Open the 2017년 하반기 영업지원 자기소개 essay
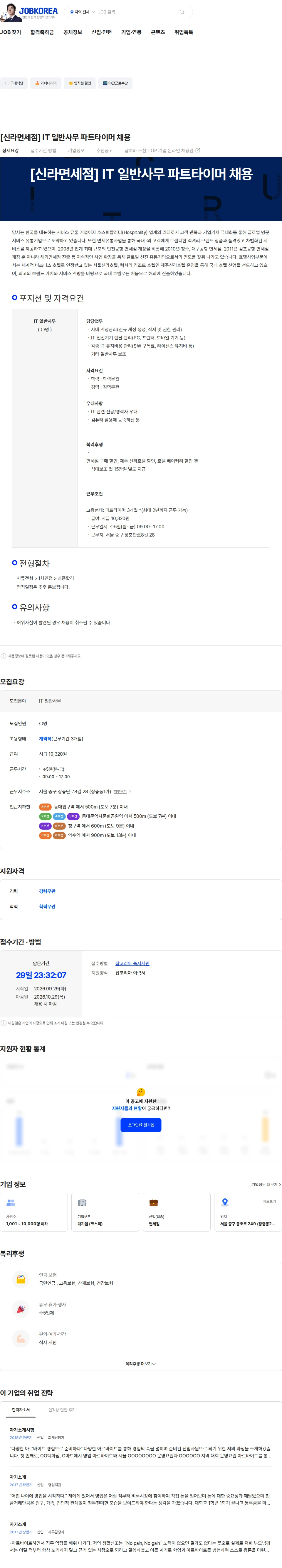 pyautogui.click(x=141, y=1490)
